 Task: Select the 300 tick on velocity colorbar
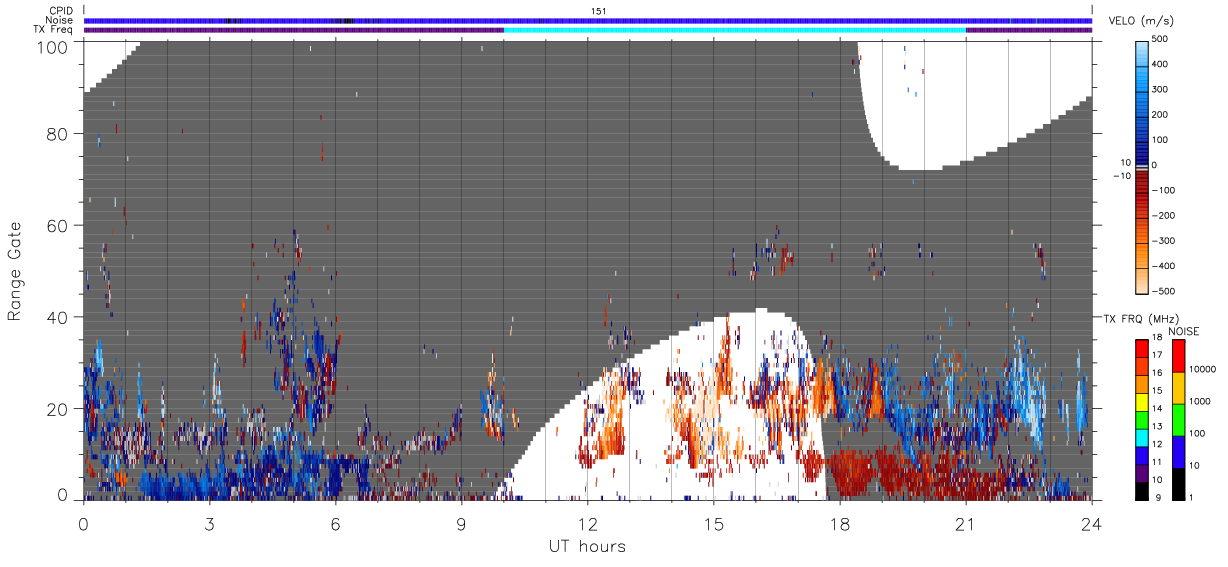[x=1158, y=89]
